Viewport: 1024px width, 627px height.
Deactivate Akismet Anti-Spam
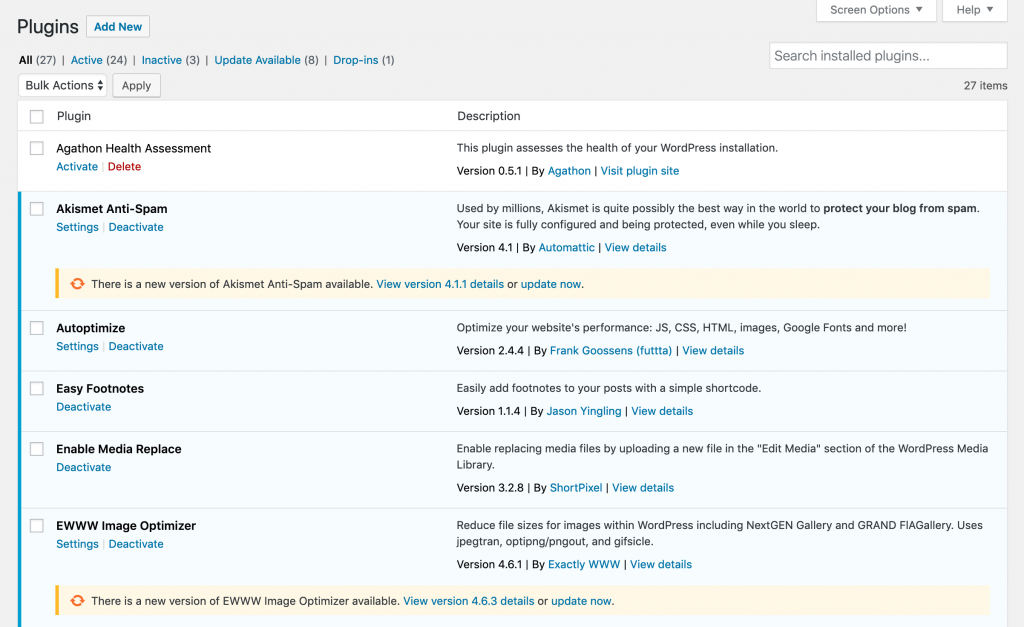[x=136, y=227]
